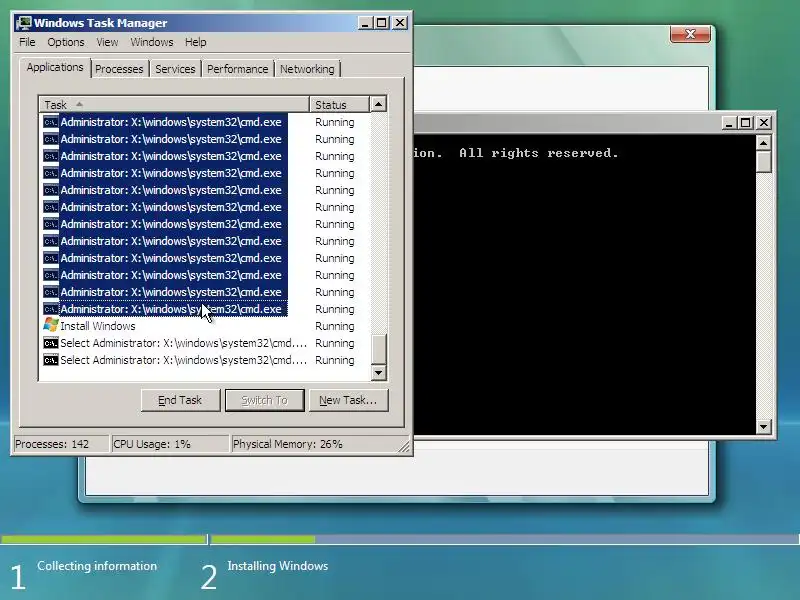The height and width of the screenshot is (600, 800).
Task: Open the Options menu
Action: [x=66, y=42]
